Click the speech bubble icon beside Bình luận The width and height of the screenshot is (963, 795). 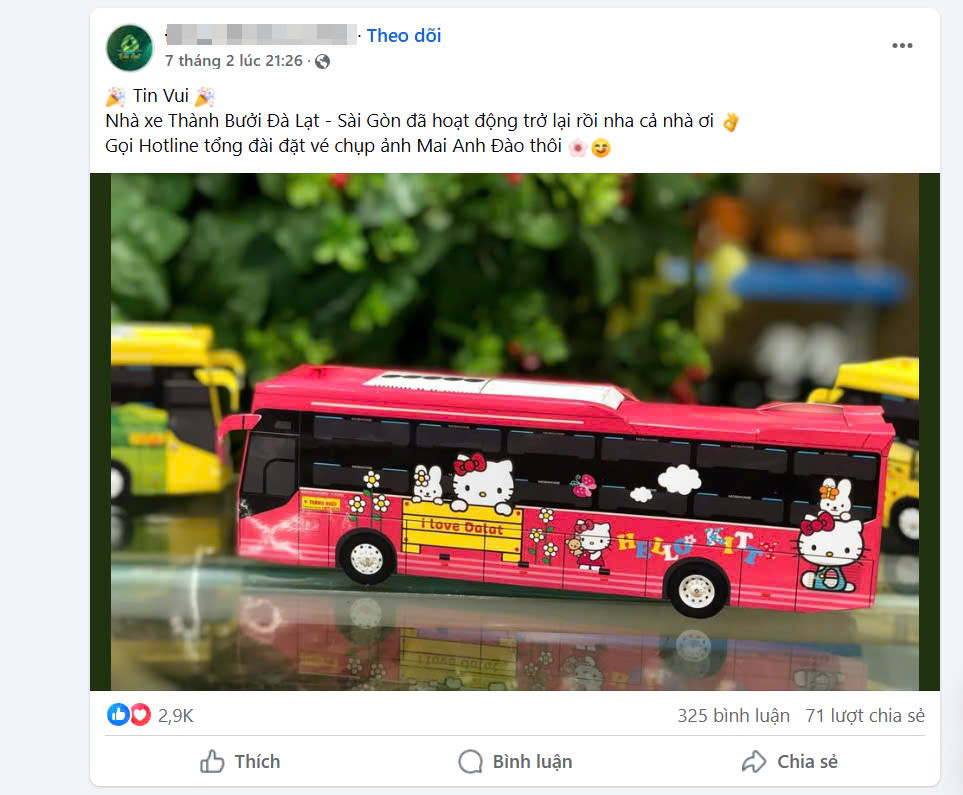(x=470, y=761)
